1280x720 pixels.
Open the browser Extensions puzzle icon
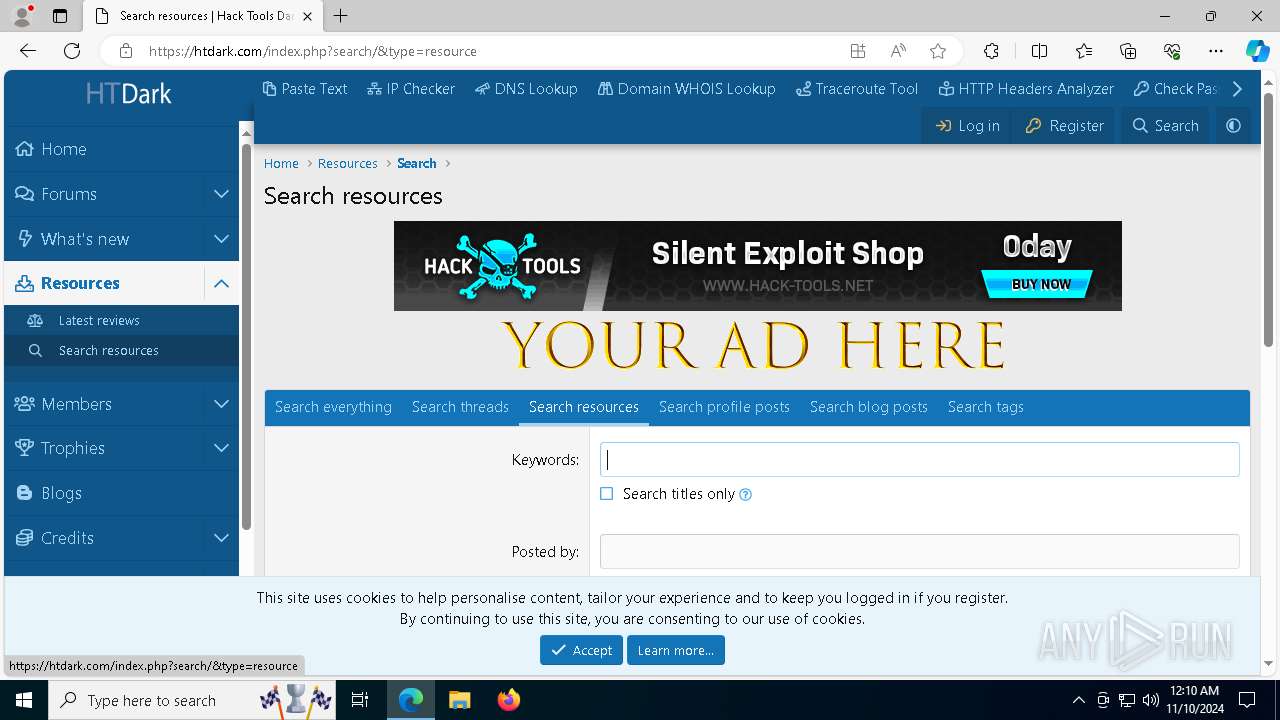(991, 51)
